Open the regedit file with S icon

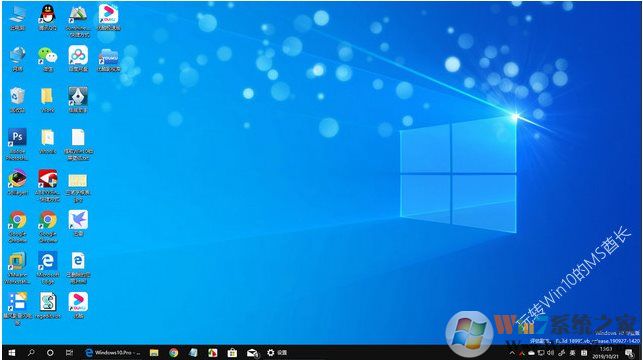(48, 305)
